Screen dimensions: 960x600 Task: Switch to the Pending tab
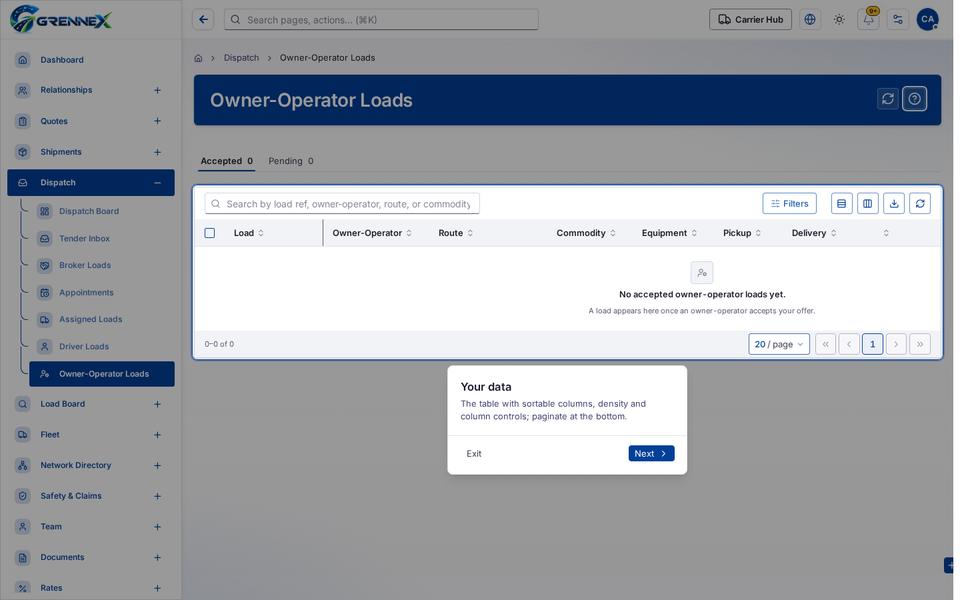(x=291, y=161)
